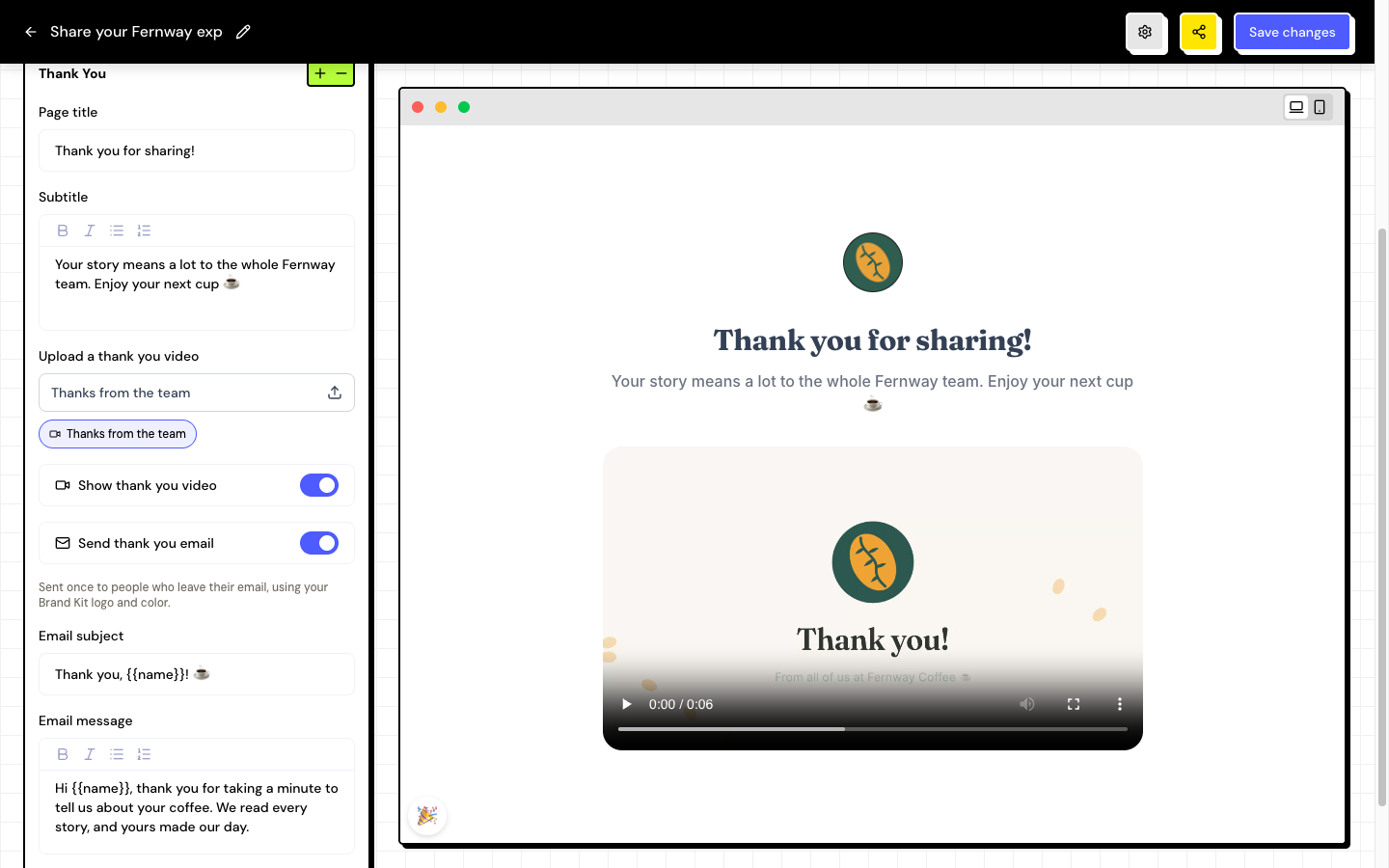The height and width of the screenshot is (868, 1389).
Task: Click the video progress bar
Action: 873,729
